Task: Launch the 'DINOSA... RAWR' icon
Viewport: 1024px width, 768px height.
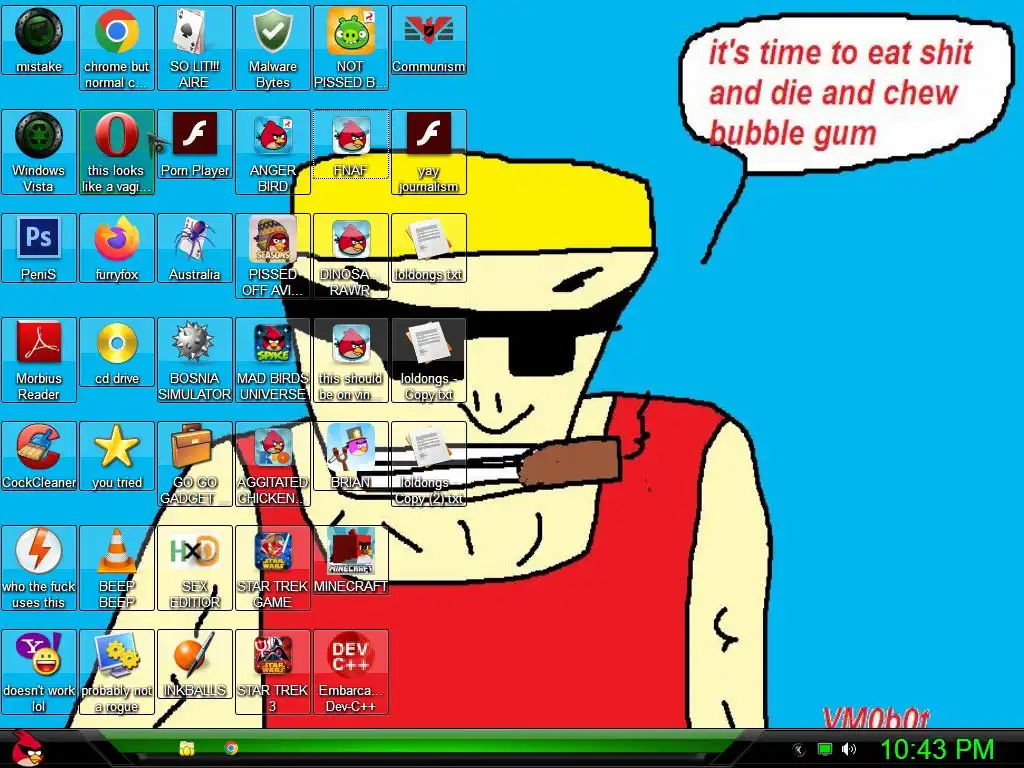Action: [351, 255]
